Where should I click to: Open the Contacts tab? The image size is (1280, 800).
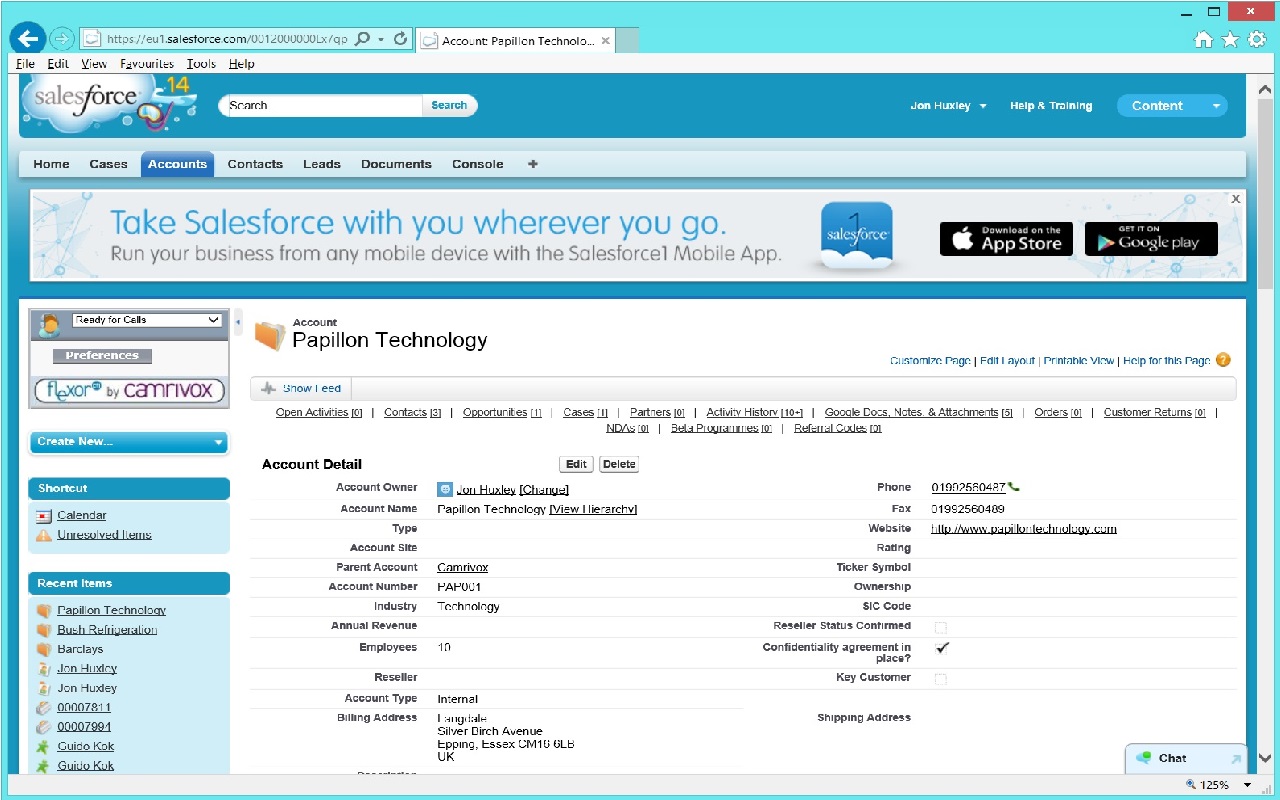(255, 164)
